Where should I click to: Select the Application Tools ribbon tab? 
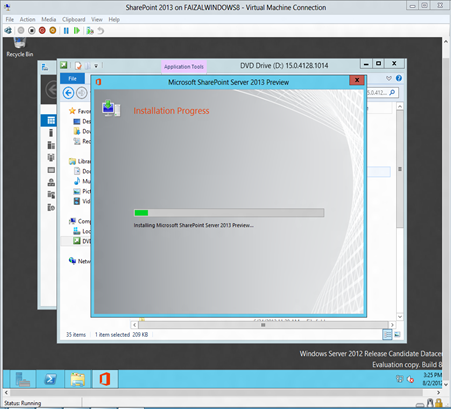pos(184,67)
